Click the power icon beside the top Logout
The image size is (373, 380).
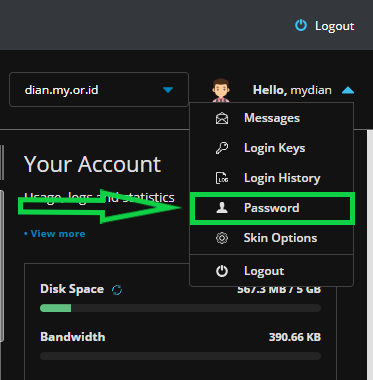(x=301, y=25)
